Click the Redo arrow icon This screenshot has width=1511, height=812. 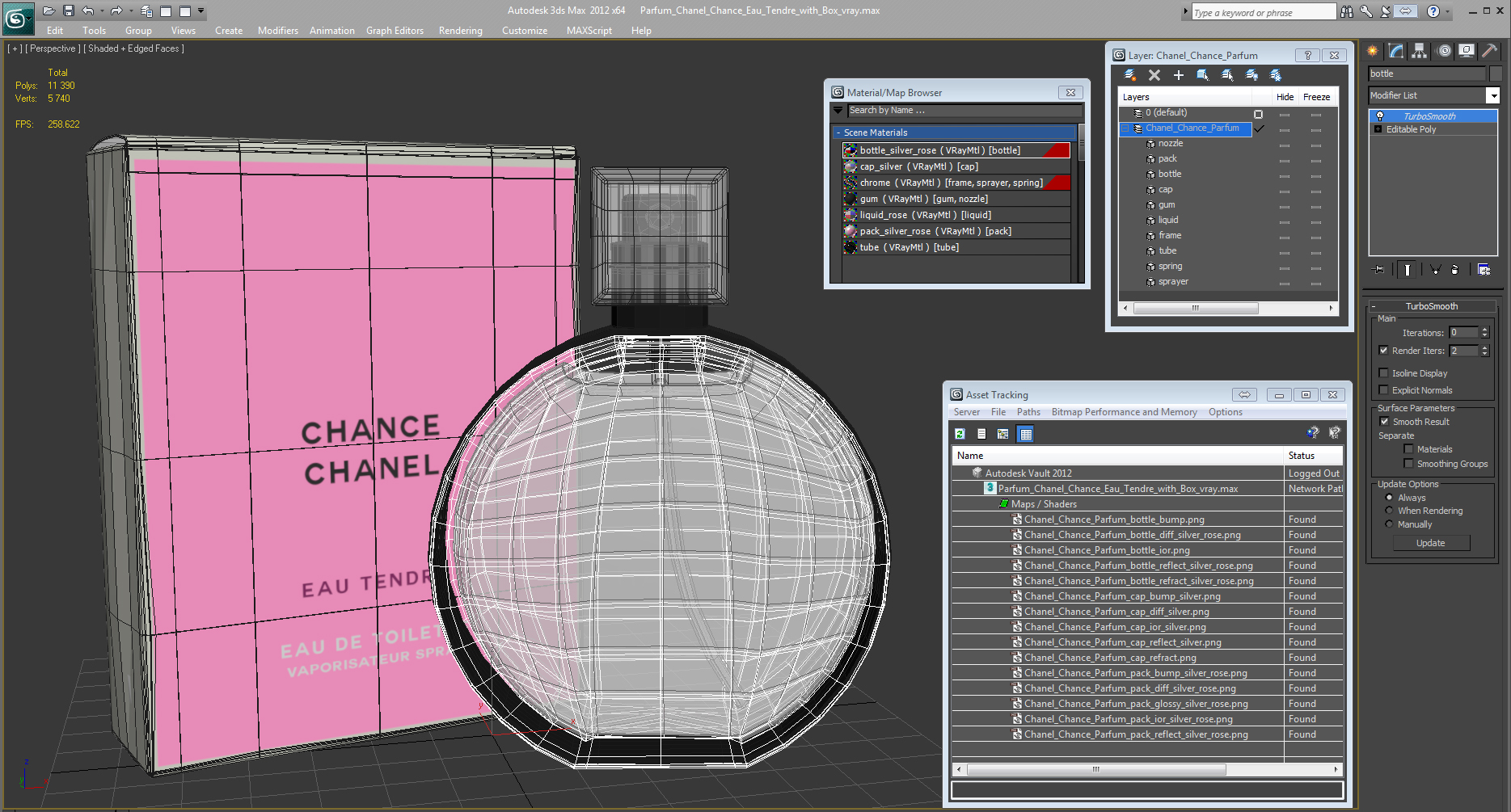(x=116, y=11)
